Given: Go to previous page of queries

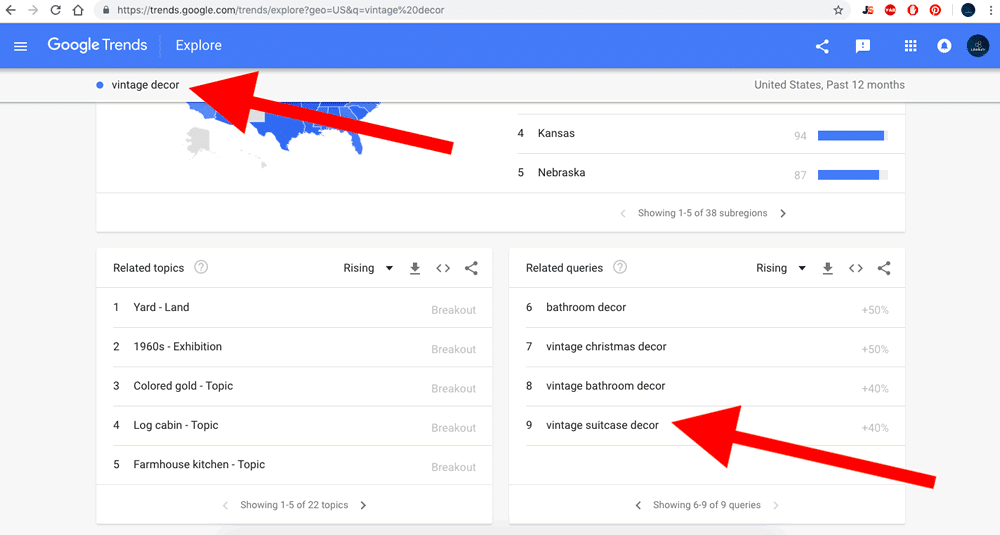Looking at the screenshot, I should [x=638, y=505].
